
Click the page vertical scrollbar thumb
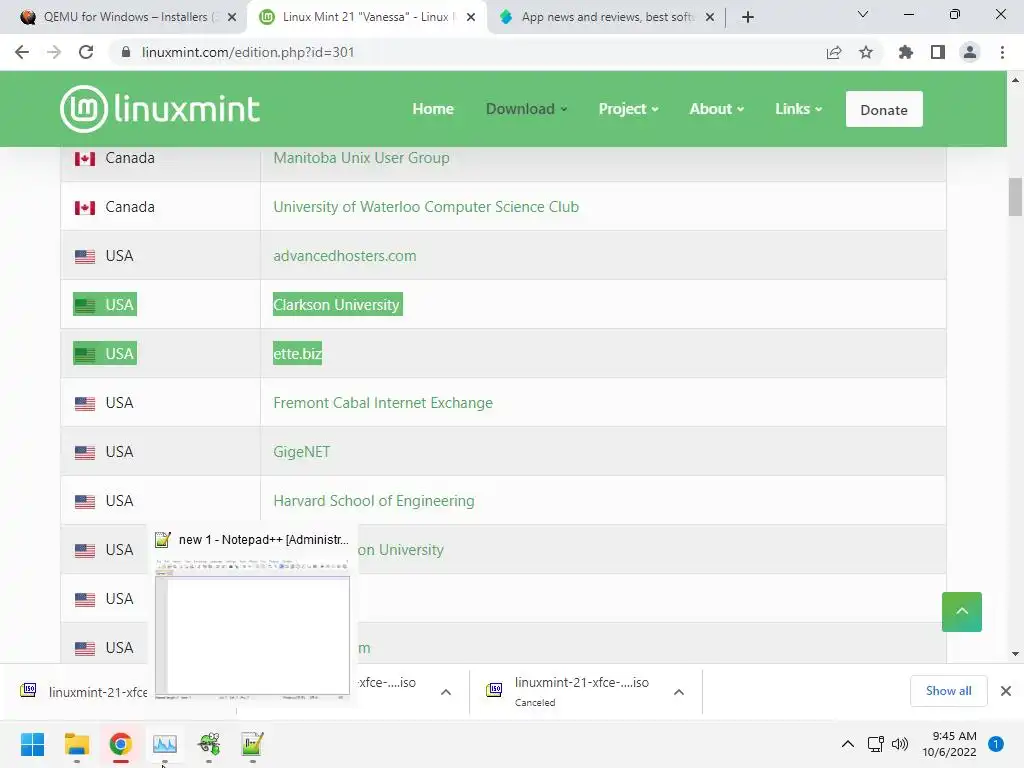click(x=1015, y=197)
